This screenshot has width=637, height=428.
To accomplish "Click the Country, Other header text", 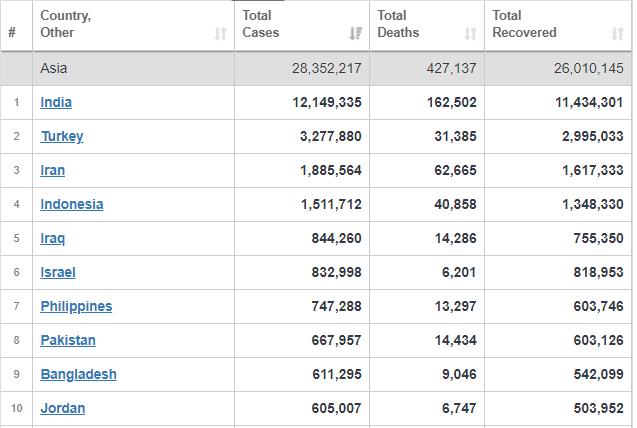I will coord(65,24).
